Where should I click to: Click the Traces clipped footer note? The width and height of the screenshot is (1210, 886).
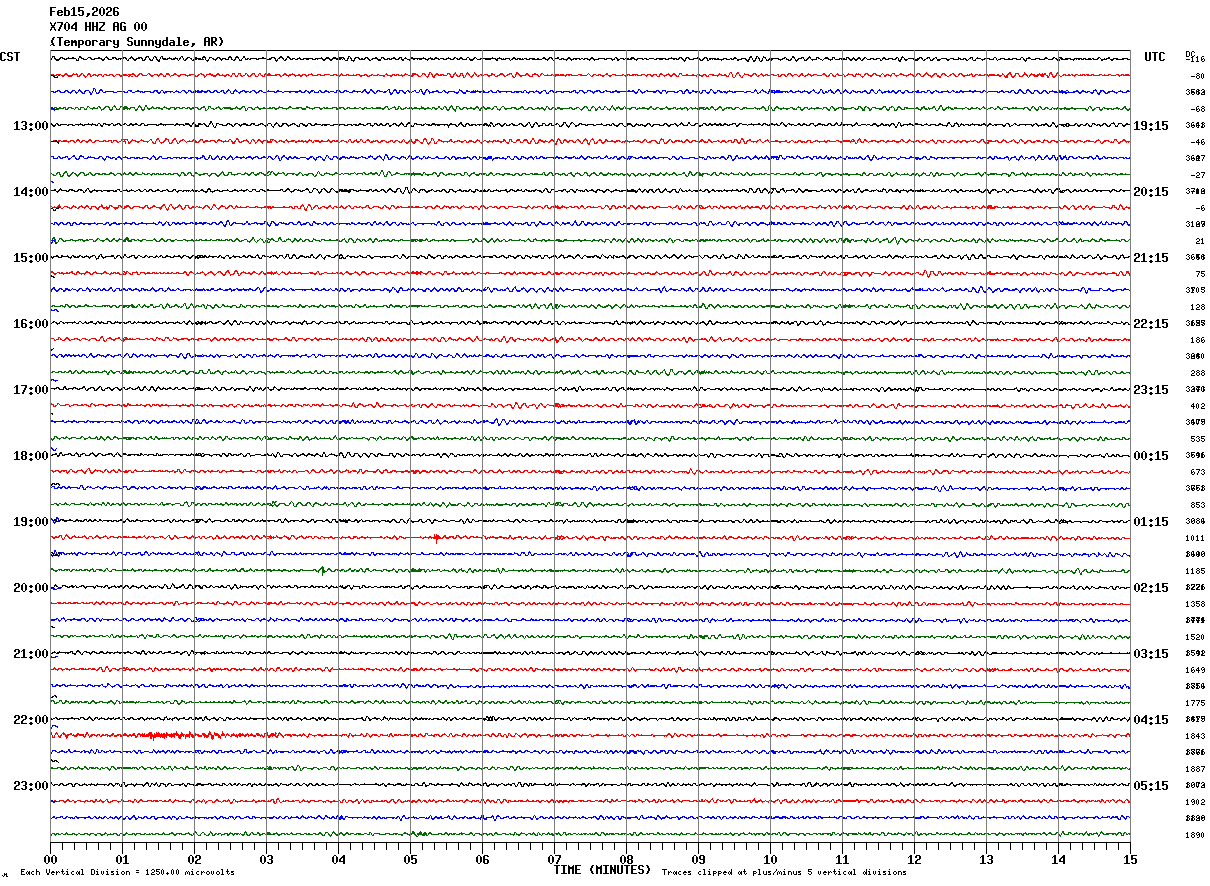pyautogui.click(x=784, y=873)
